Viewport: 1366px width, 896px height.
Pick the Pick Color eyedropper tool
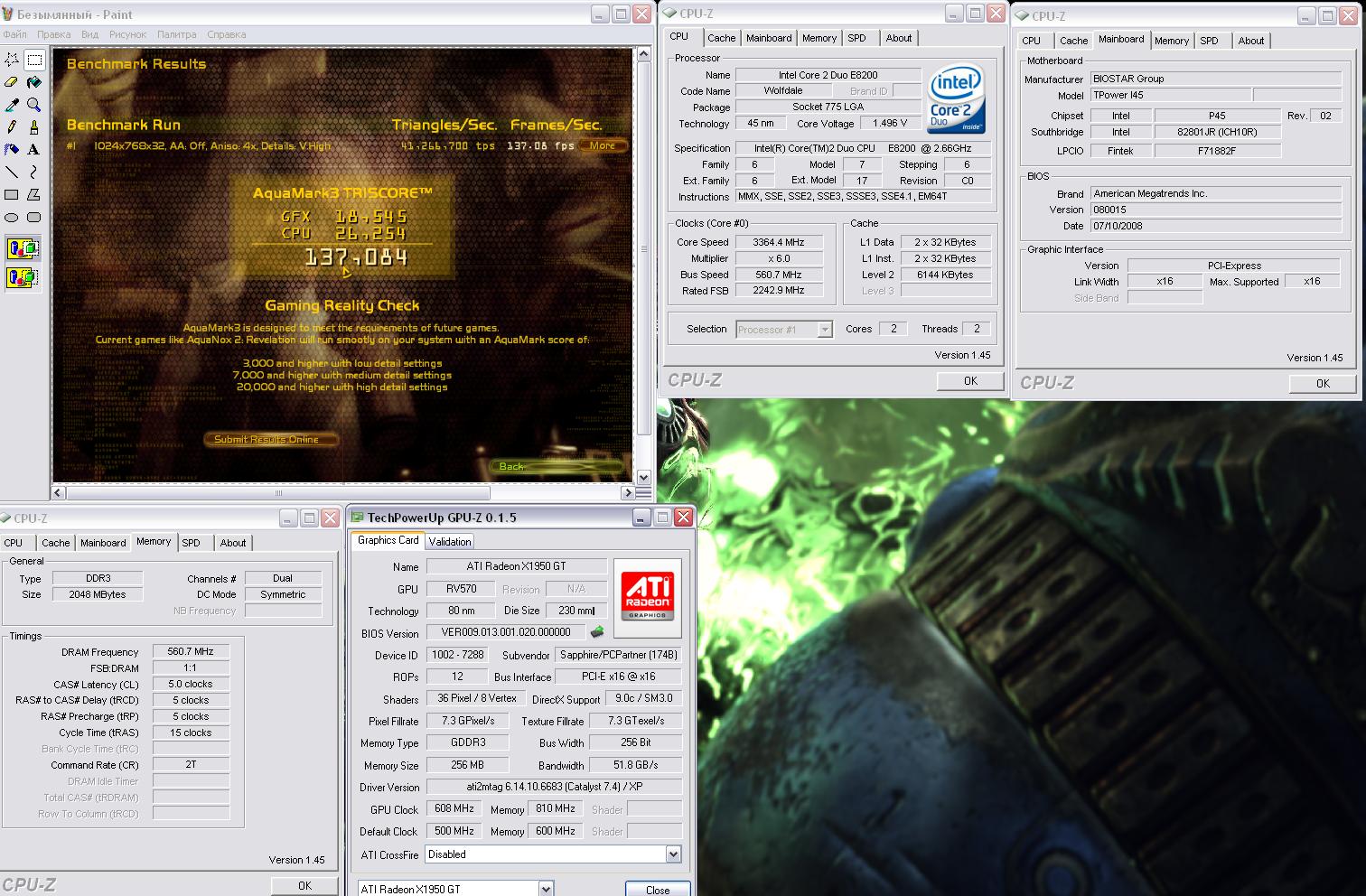12,105
